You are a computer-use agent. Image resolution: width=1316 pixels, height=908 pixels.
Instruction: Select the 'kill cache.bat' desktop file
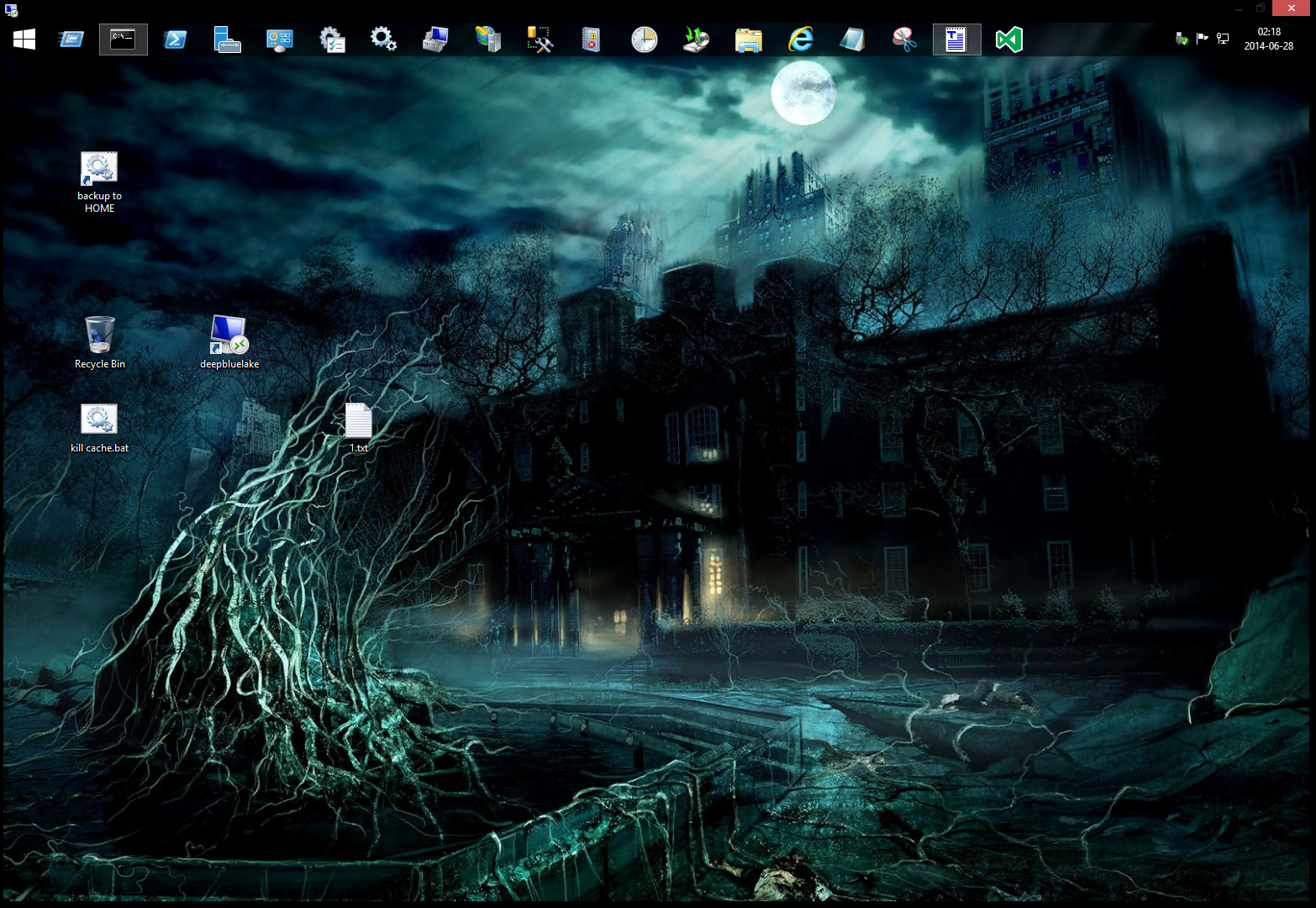[x=99, y=429]
